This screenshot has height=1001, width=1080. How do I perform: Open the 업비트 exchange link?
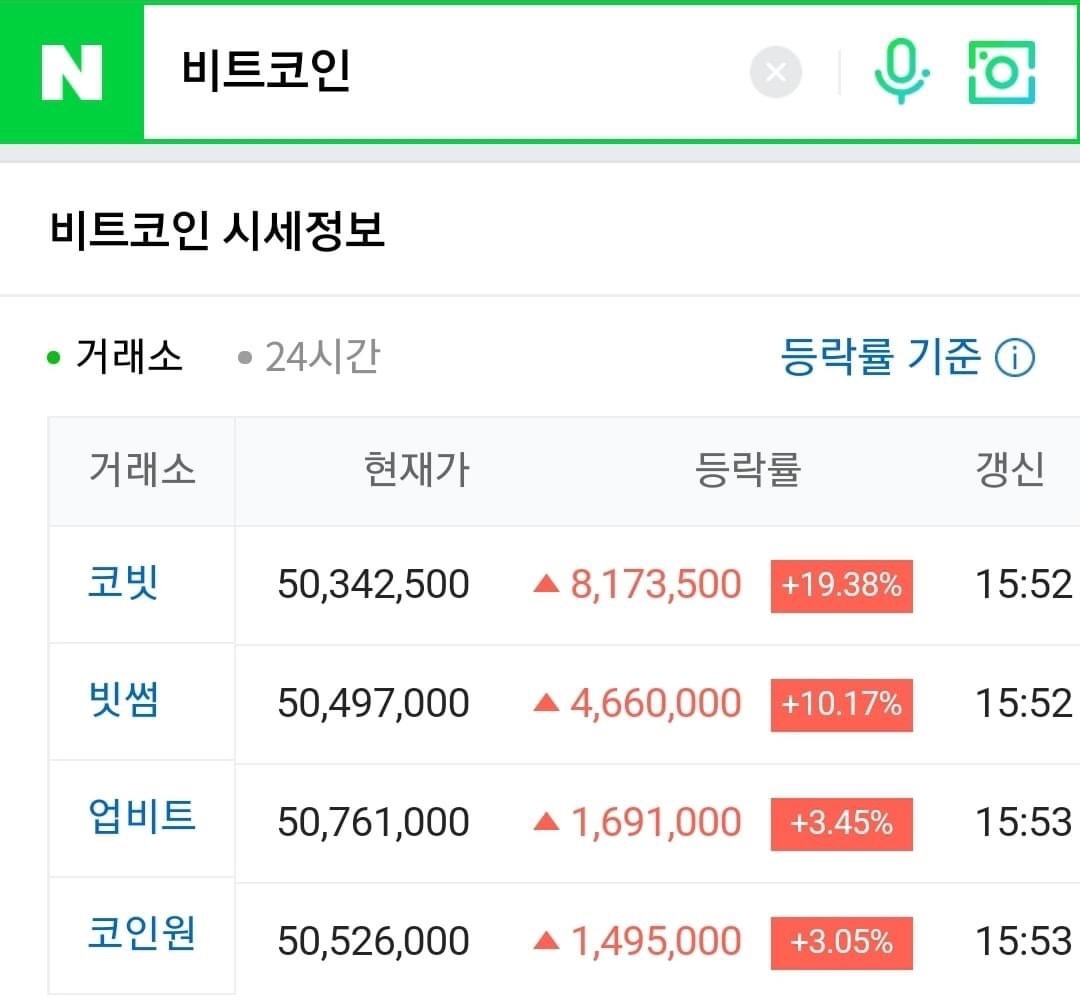(142, 817)
